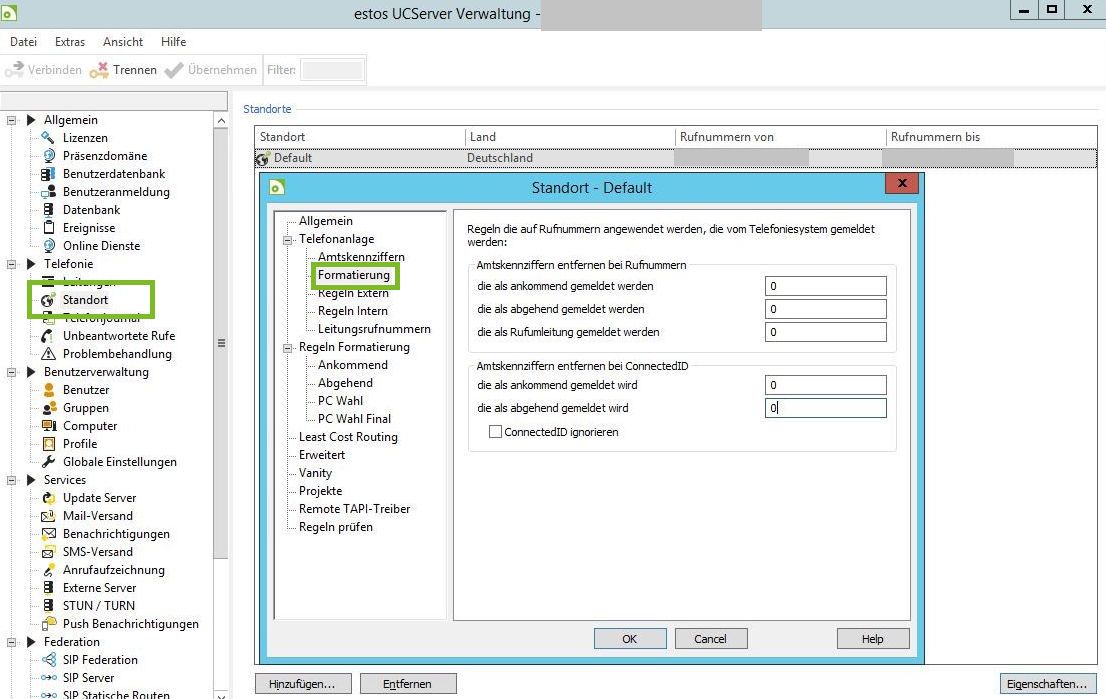Click Cancel in the Standort dialog
The image size is (1106, 699).
[x=710, y=639]
